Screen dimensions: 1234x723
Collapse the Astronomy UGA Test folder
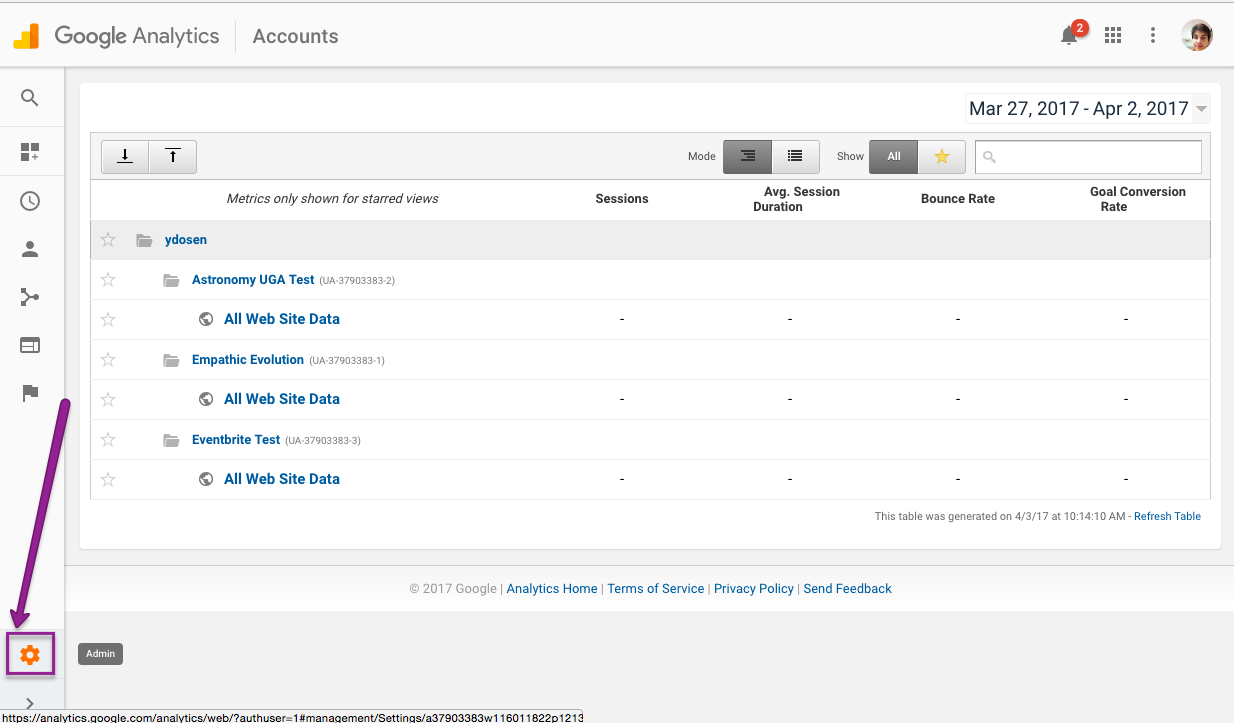[171, 280]
